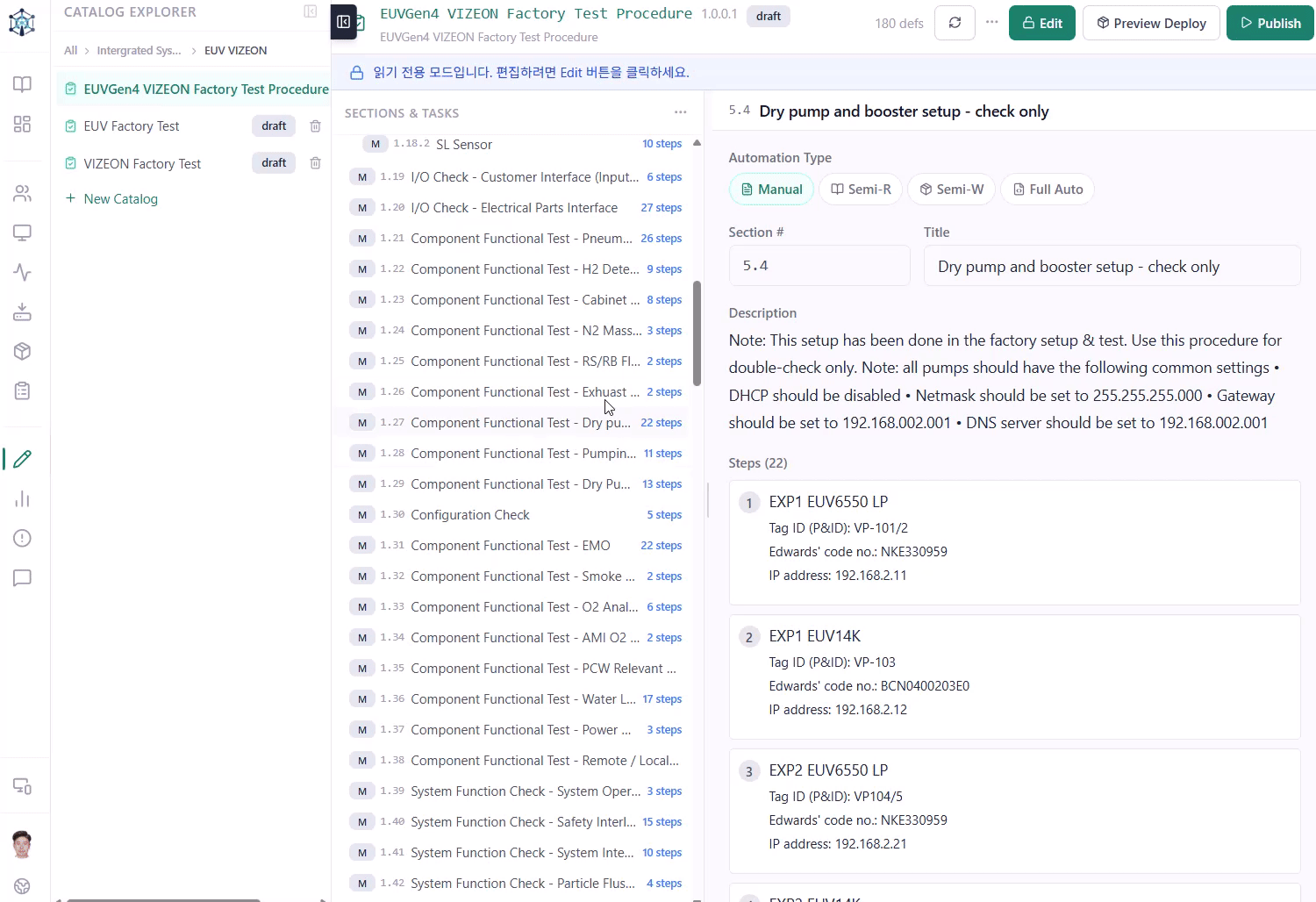
Task: Open the clipboard icon in left sidebar
Action: pyautogui.click(x=23, y=391)
